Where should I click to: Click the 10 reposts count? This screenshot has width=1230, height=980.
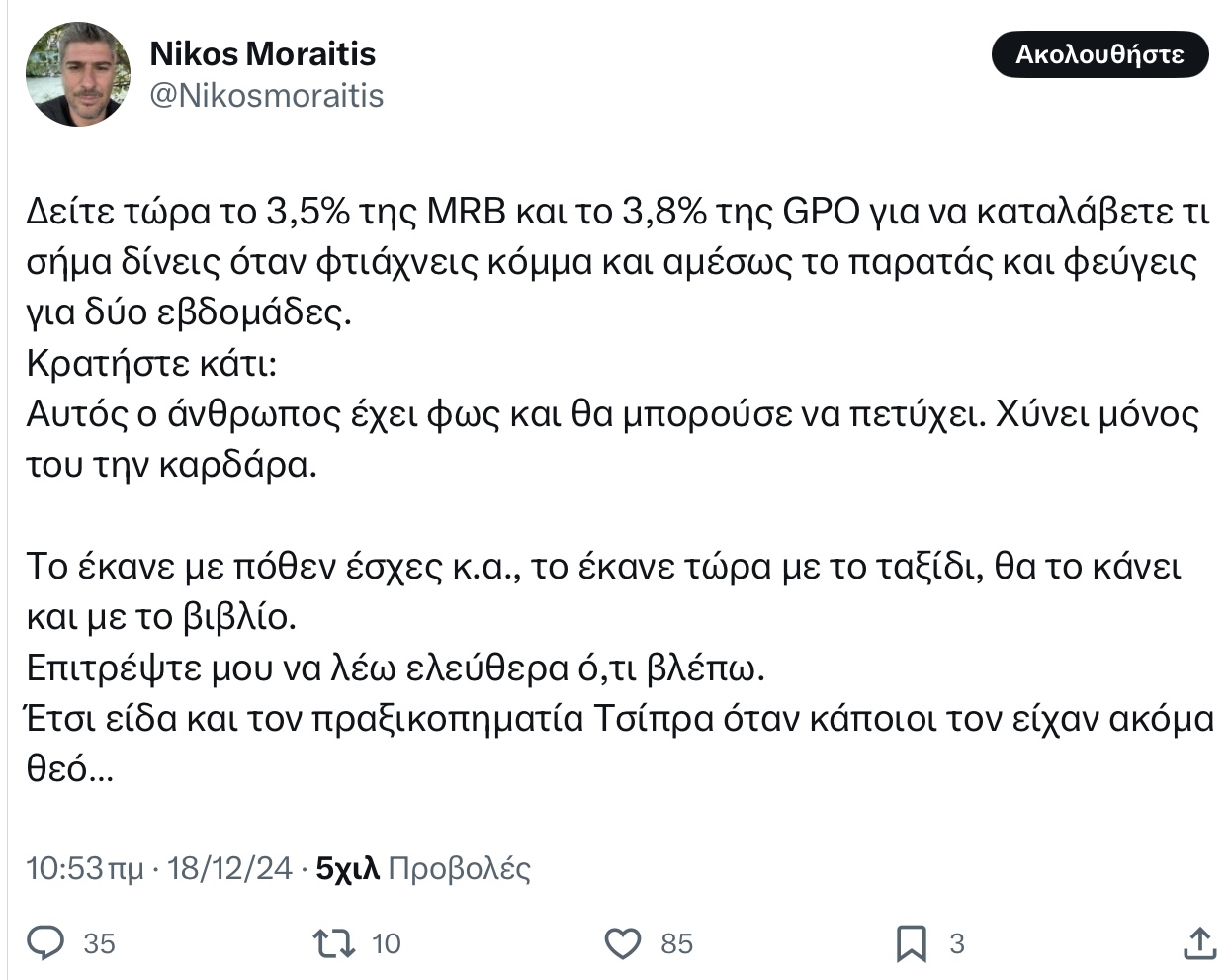(x=386, y=944)
